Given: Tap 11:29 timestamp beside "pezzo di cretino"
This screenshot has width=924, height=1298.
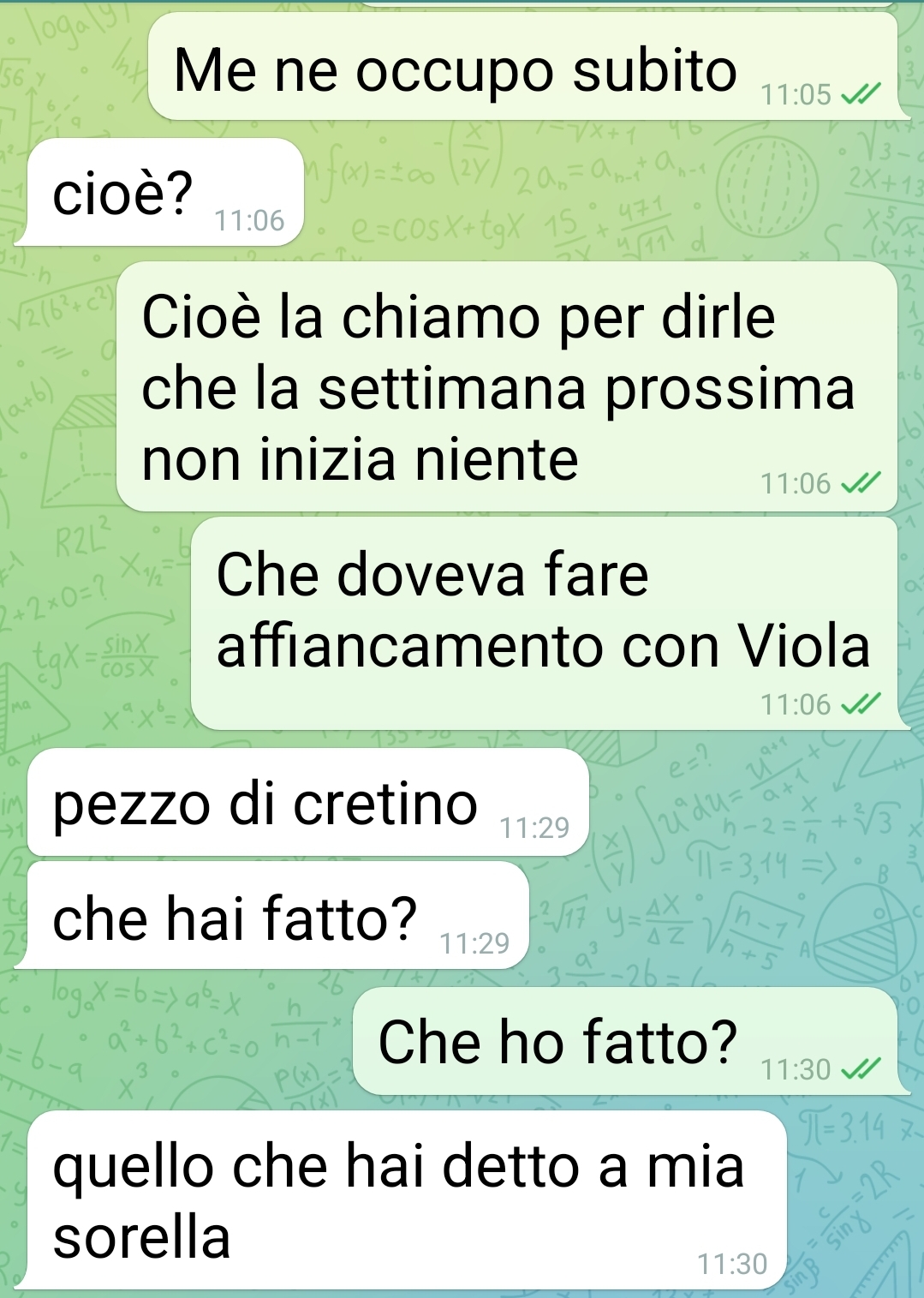Looking at the screenshot, I should [534, 828].
